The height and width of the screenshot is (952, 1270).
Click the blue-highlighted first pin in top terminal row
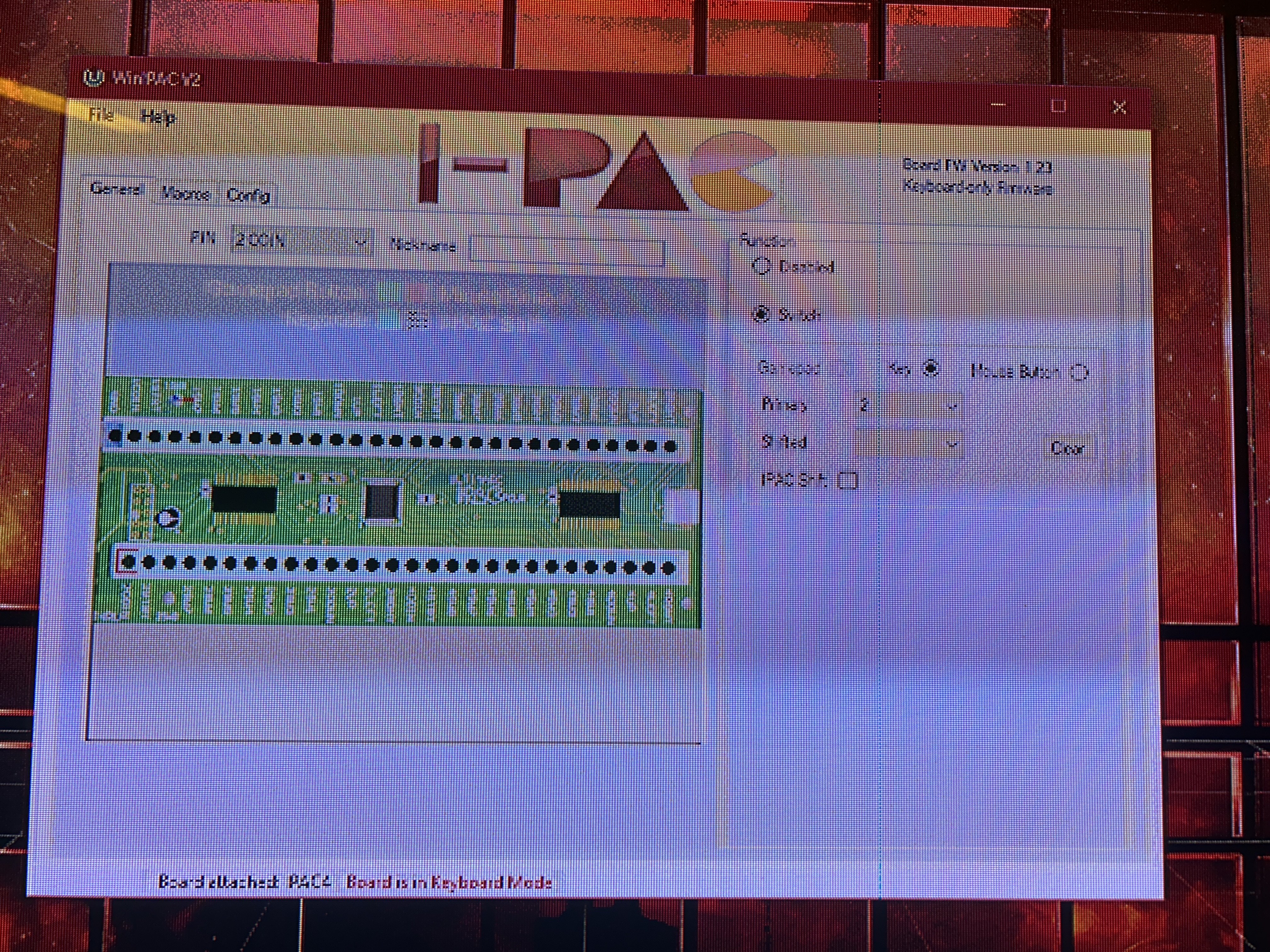pyautogui.click(x=115, y=435)
